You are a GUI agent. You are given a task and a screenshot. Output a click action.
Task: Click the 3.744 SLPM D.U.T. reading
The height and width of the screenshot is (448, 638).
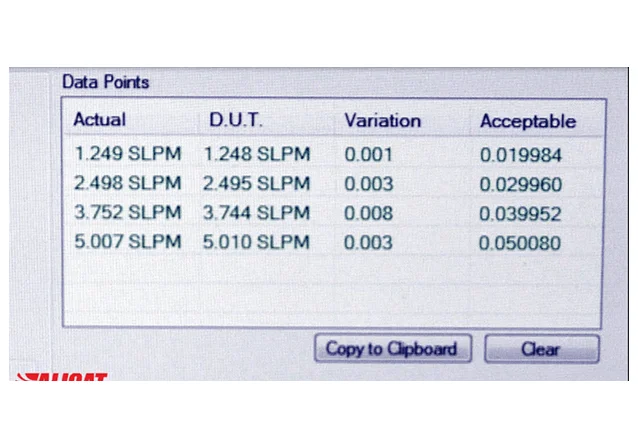257,213
